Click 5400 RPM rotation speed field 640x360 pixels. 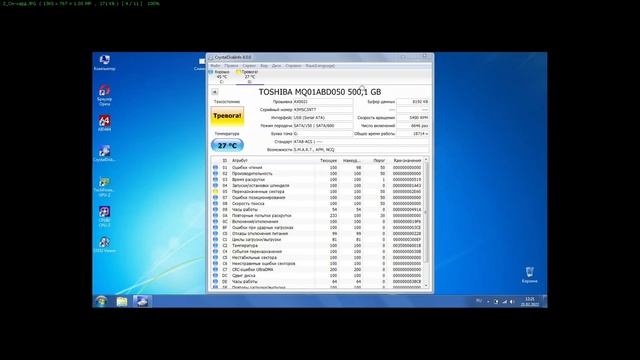[x=413, y=118]
